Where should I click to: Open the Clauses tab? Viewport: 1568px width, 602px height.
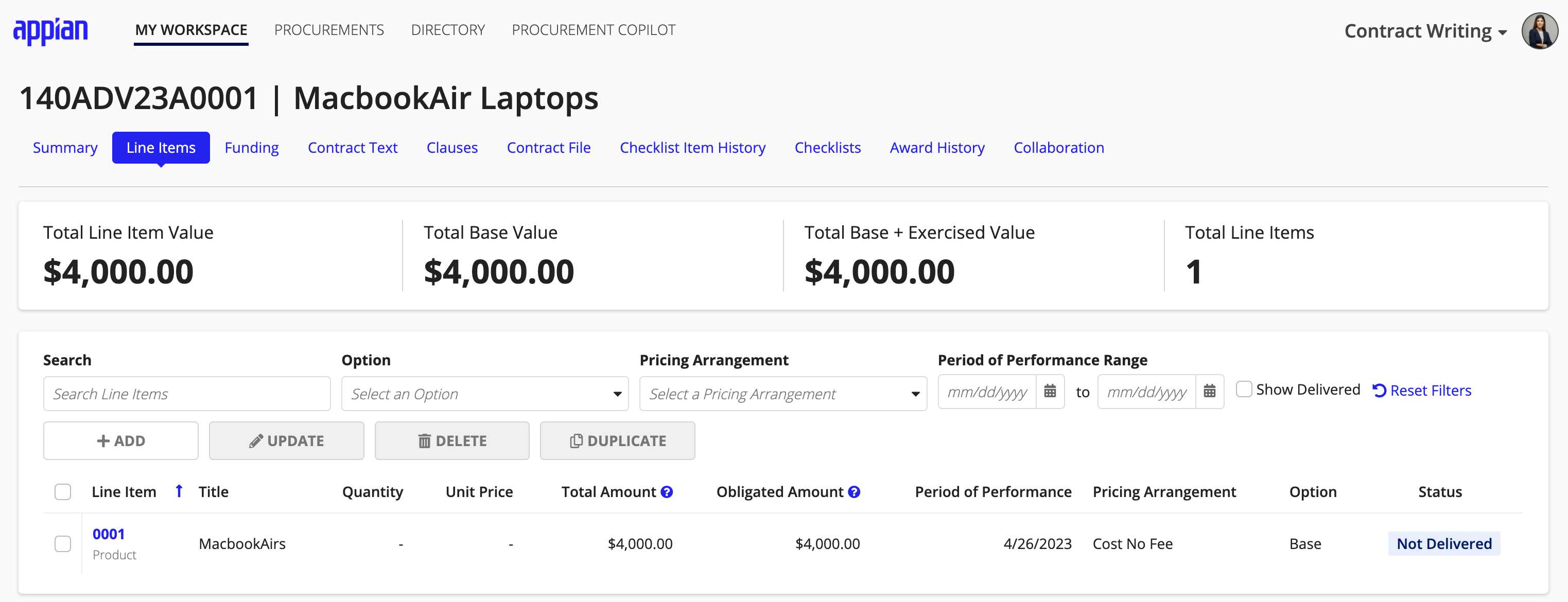pos(451,148)
